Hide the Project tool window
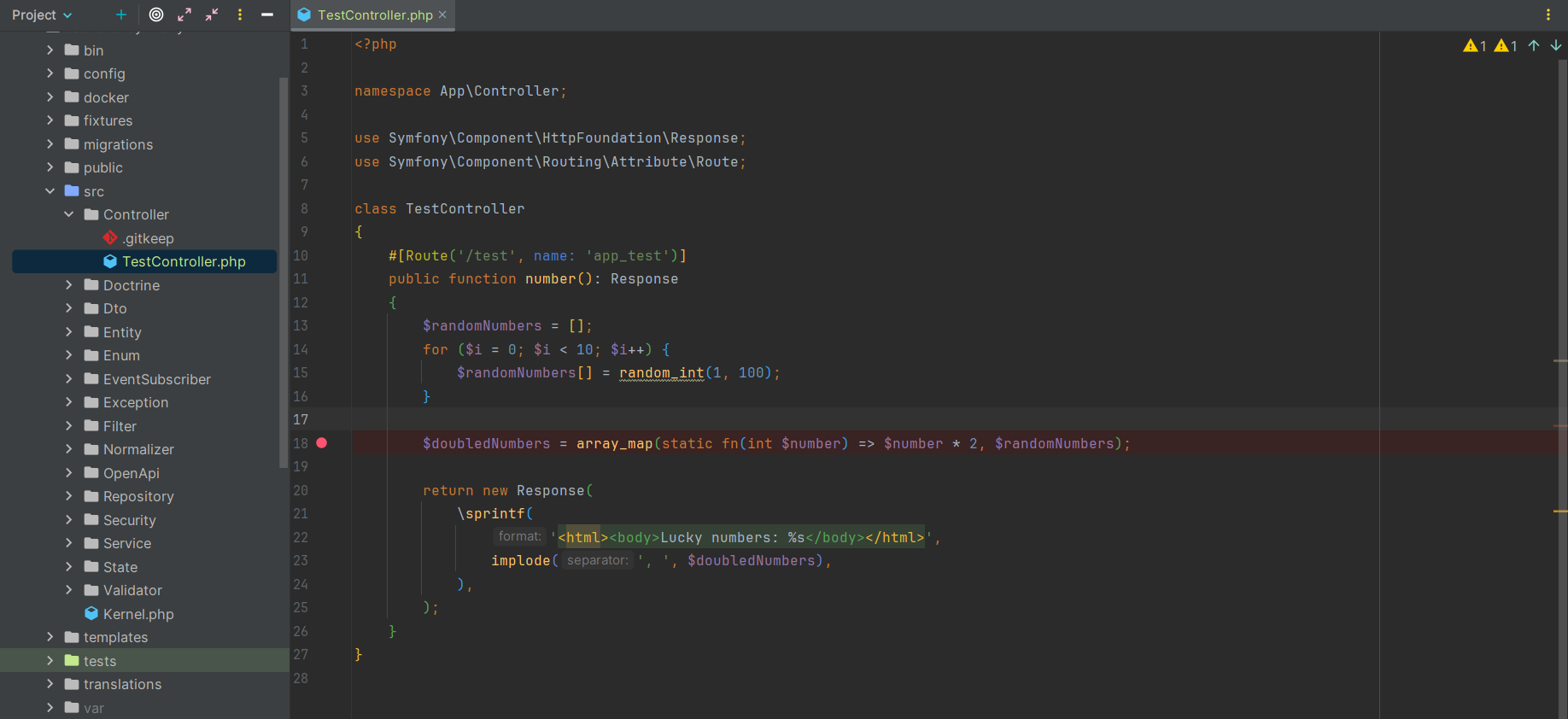Image resolution: width=1568 pixels, height=719 pixels. [267, 15]
